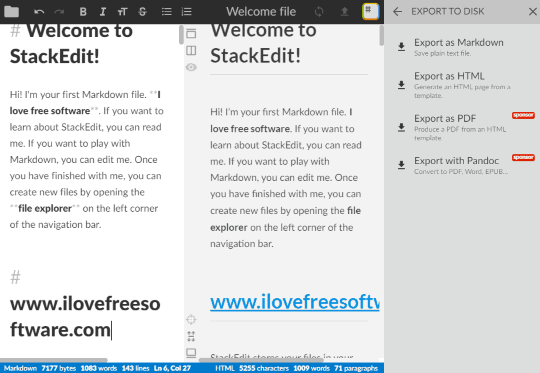Viewport: 540px width, 373px height.
Task: Go back from Export to Disk panel
Action: pos(397,12)
